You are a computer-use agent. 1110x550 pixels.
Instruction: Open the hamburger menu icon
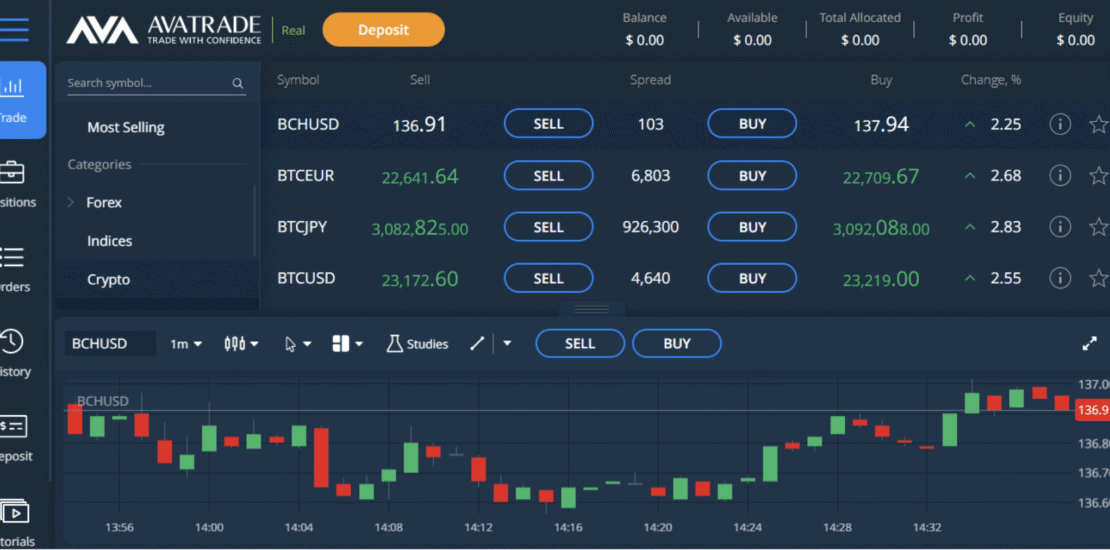point(14,29)
